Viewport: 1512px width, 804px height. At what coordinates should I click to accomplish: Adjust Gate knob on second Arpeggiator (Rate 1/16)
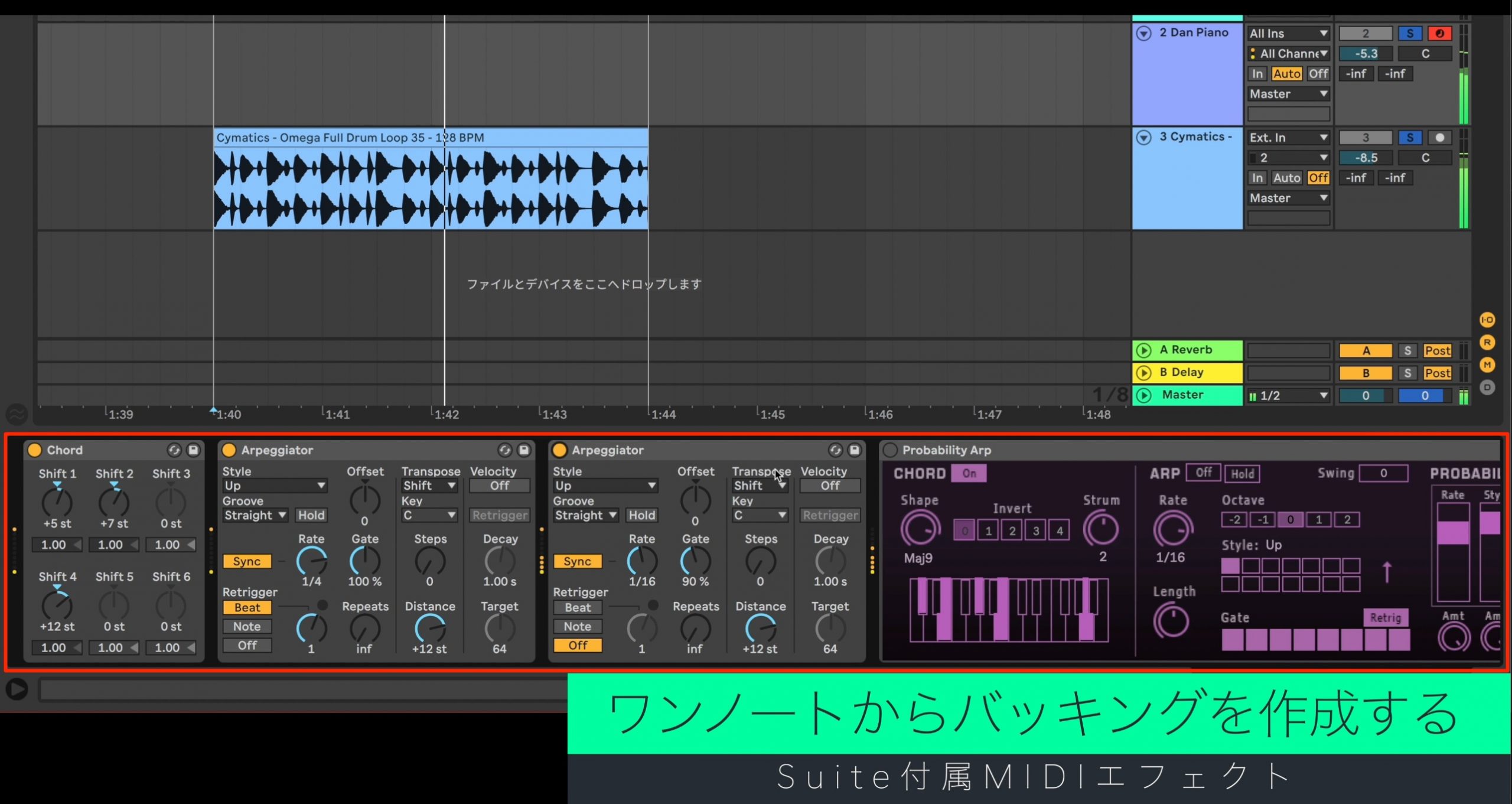click(x=695, y=561)
